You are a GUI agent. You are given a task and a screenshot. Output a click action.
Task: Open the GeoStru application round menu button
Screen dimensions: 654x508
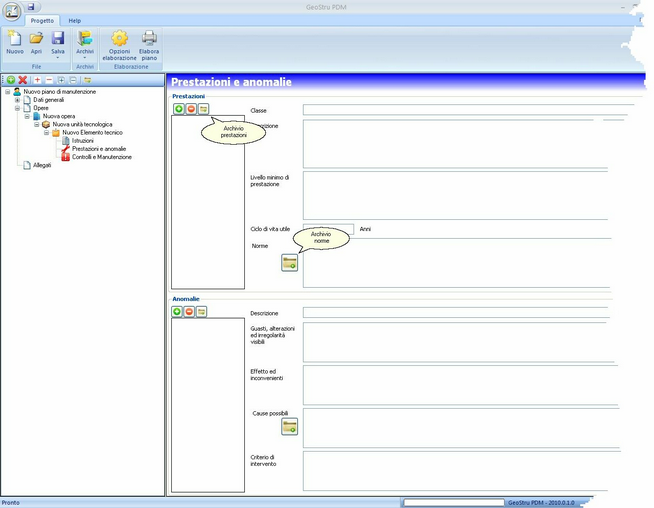(12, 11)
